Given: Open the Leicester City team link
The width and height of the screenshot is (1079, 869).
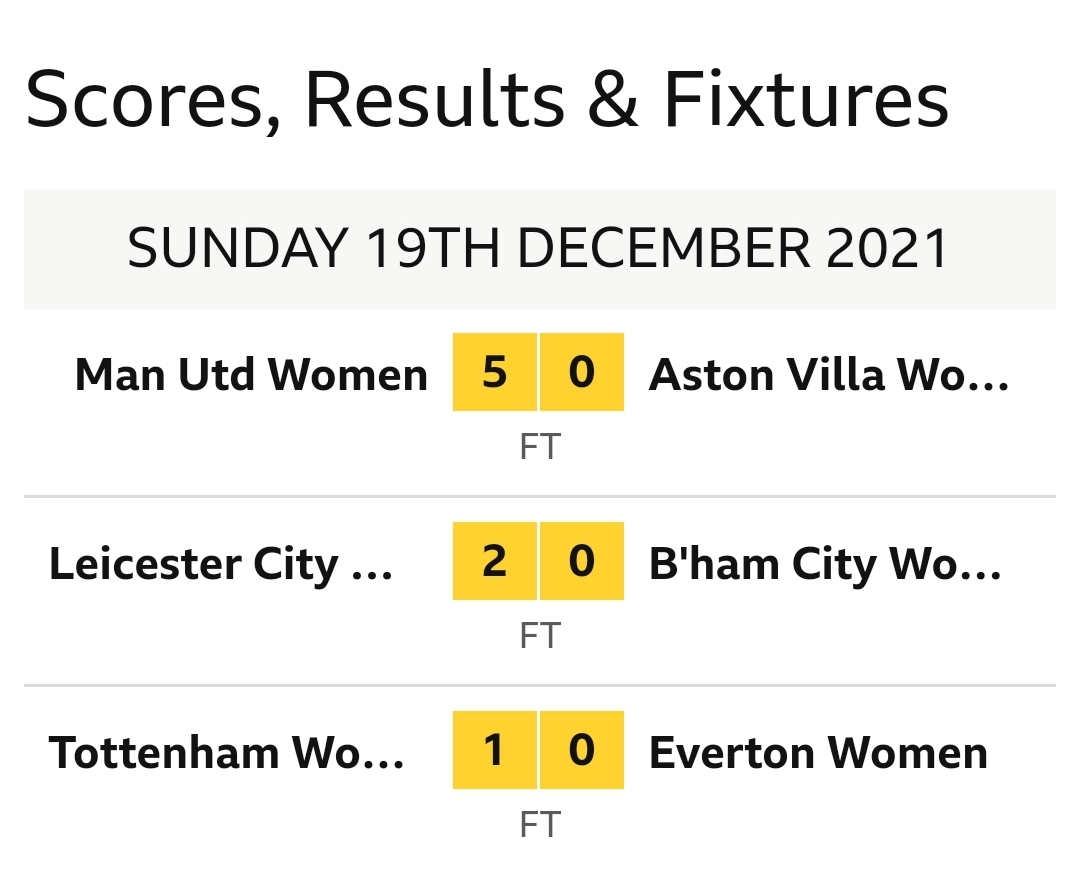Looking at the screenshot, I should (221, 564).
